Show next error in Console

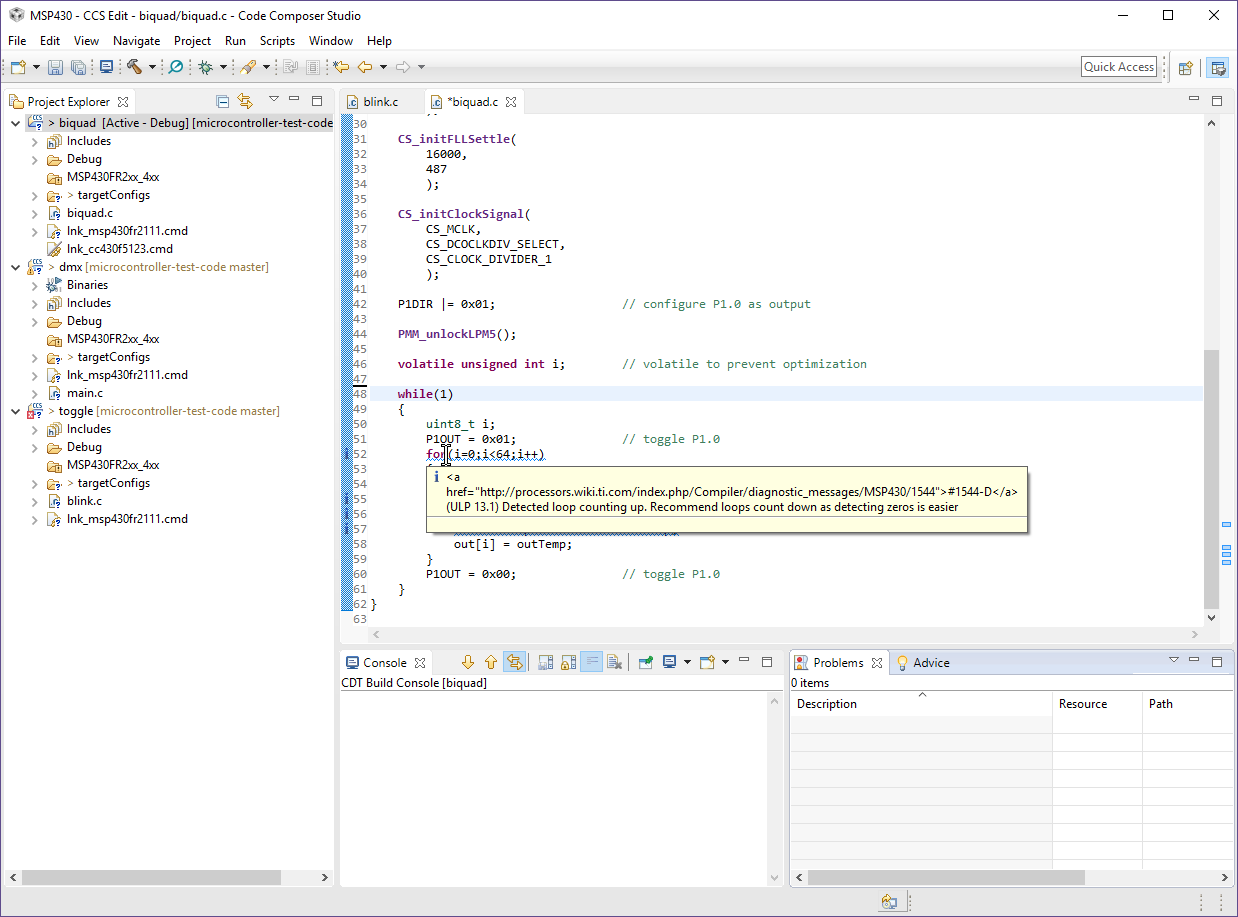click(467, 662)
